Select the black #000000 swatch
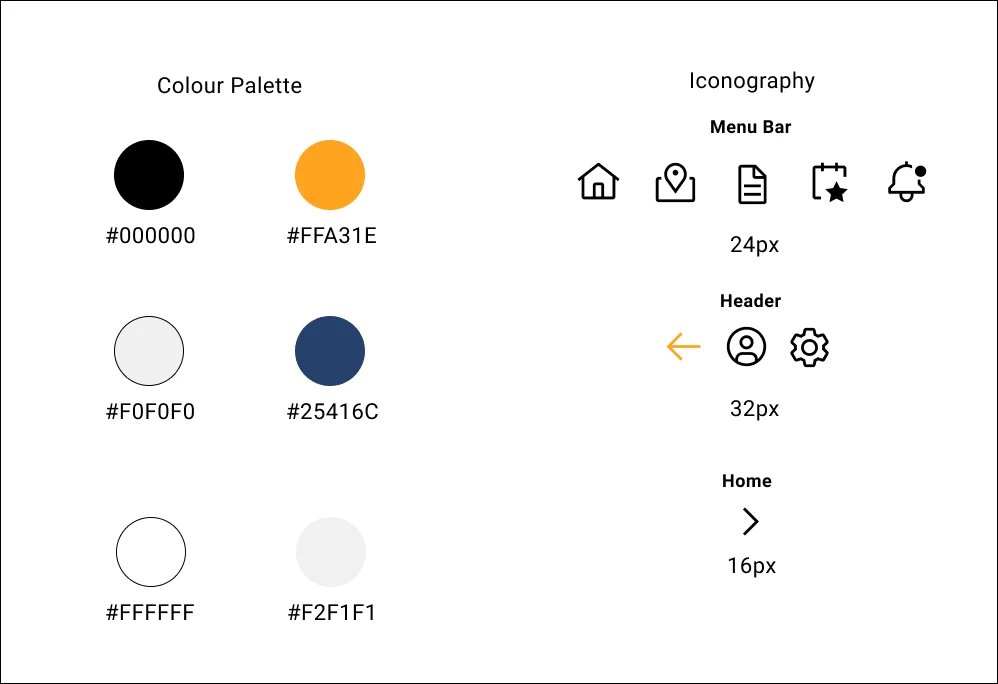 [x=149, y=175]
